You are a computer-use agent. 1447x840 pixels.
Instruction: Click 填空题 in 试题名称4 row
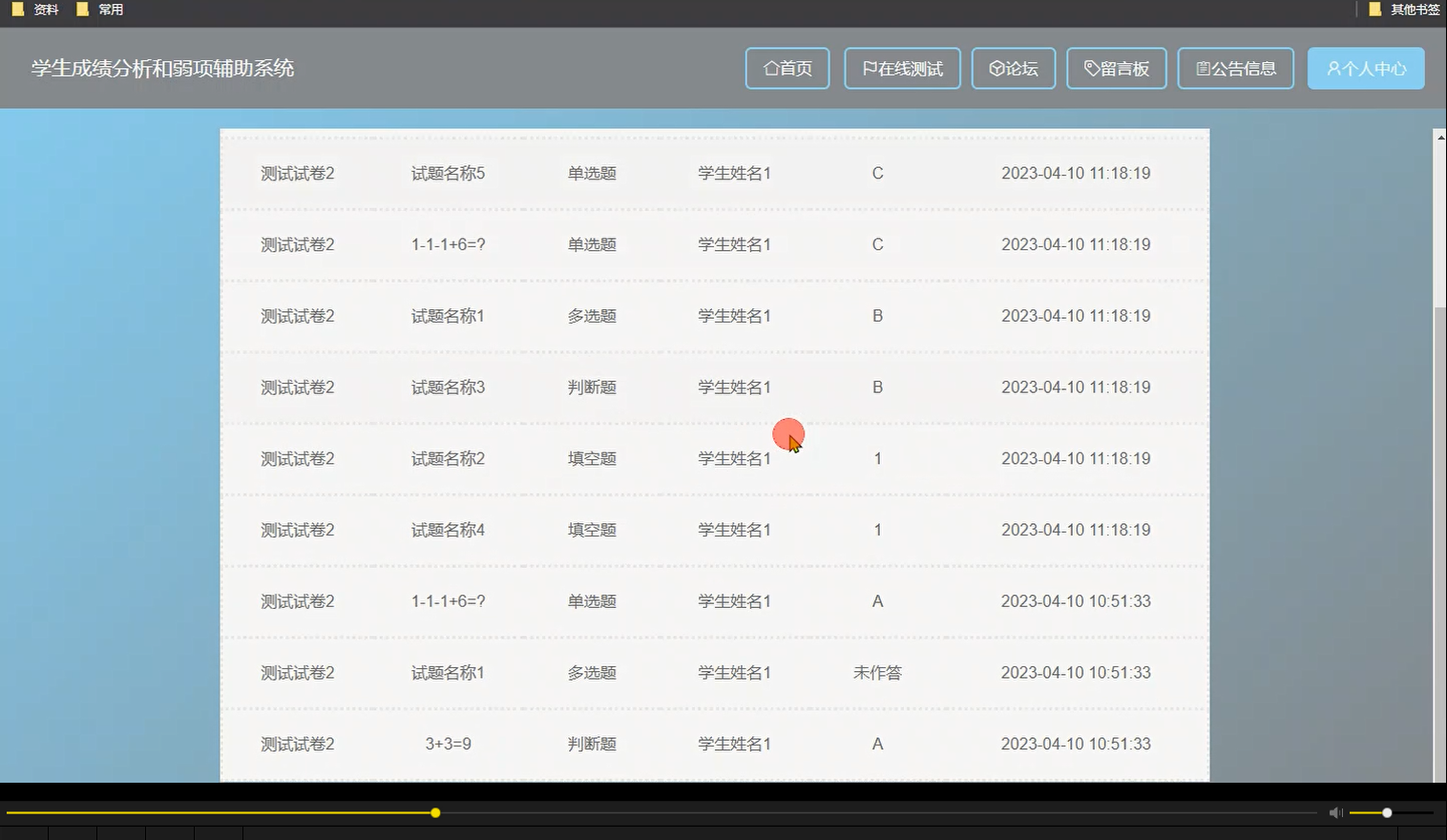[x=592, y=530]
